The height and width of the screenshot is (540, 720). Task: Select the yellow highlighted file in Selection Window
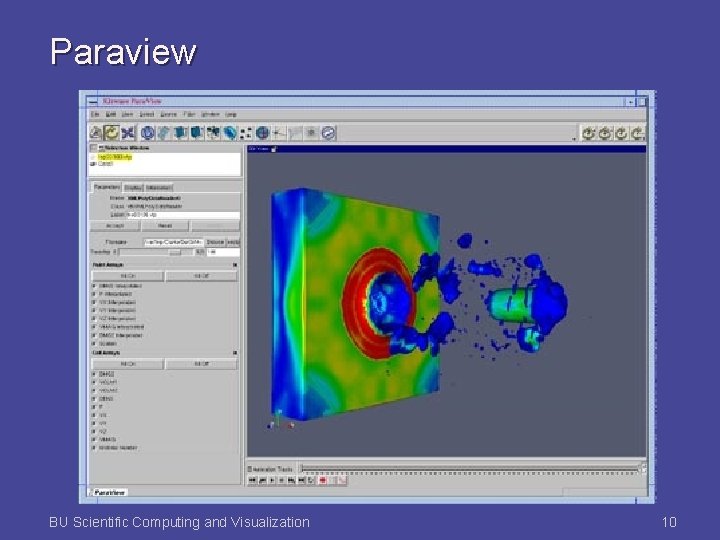(115, 157)
